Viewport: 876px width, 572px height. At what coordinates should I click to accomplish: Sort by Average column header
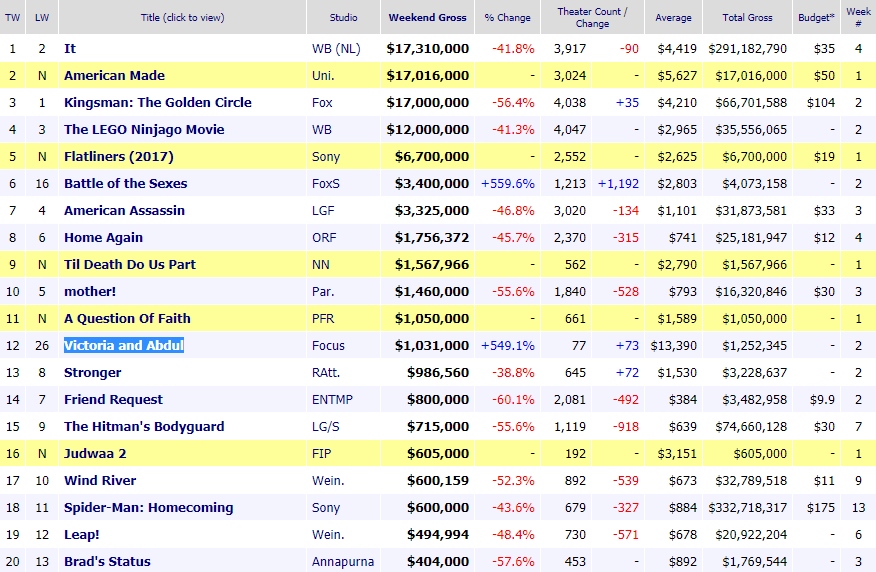coord(673,17)
